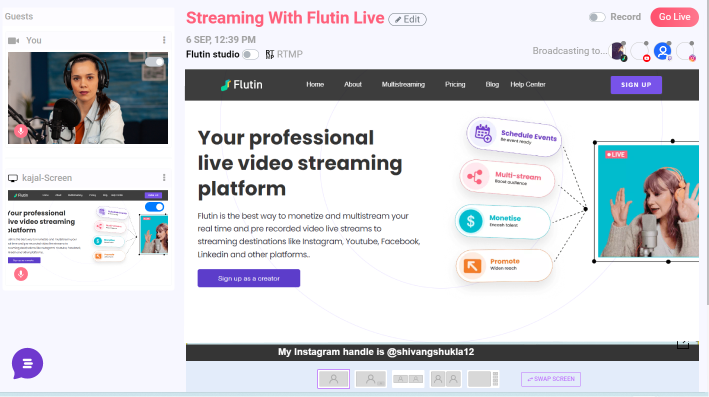Select picture-in-picture layout icon
The height and width of the screenshot is (397, 709).
(x=371, y=379)
